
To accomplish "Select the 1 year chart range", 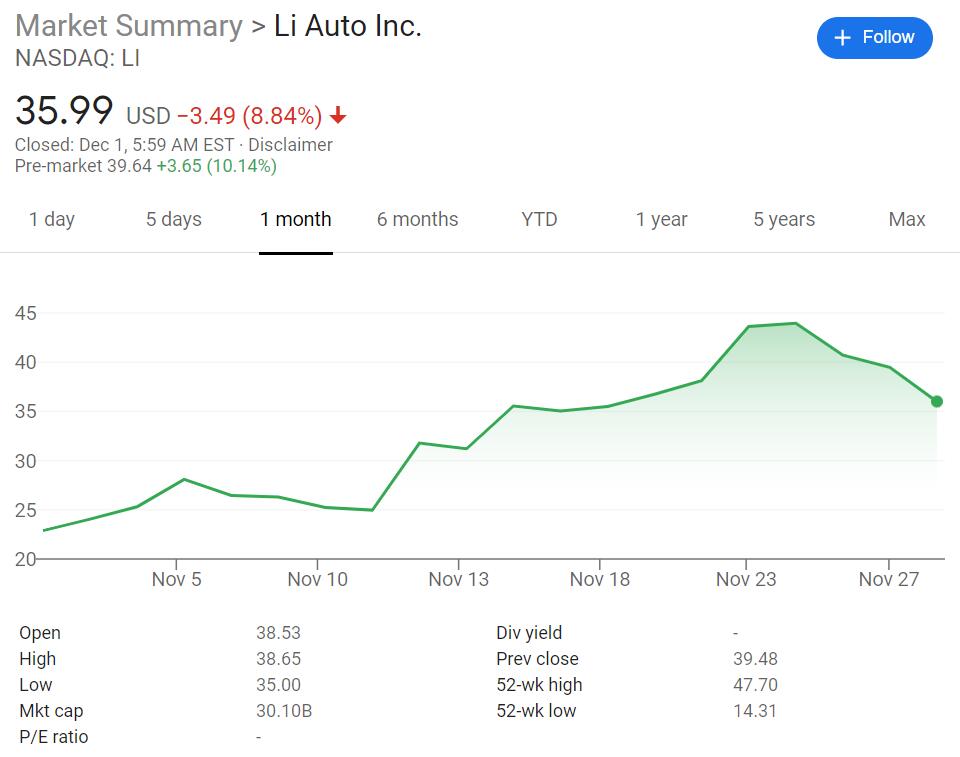I will click(x=661, y=219).
